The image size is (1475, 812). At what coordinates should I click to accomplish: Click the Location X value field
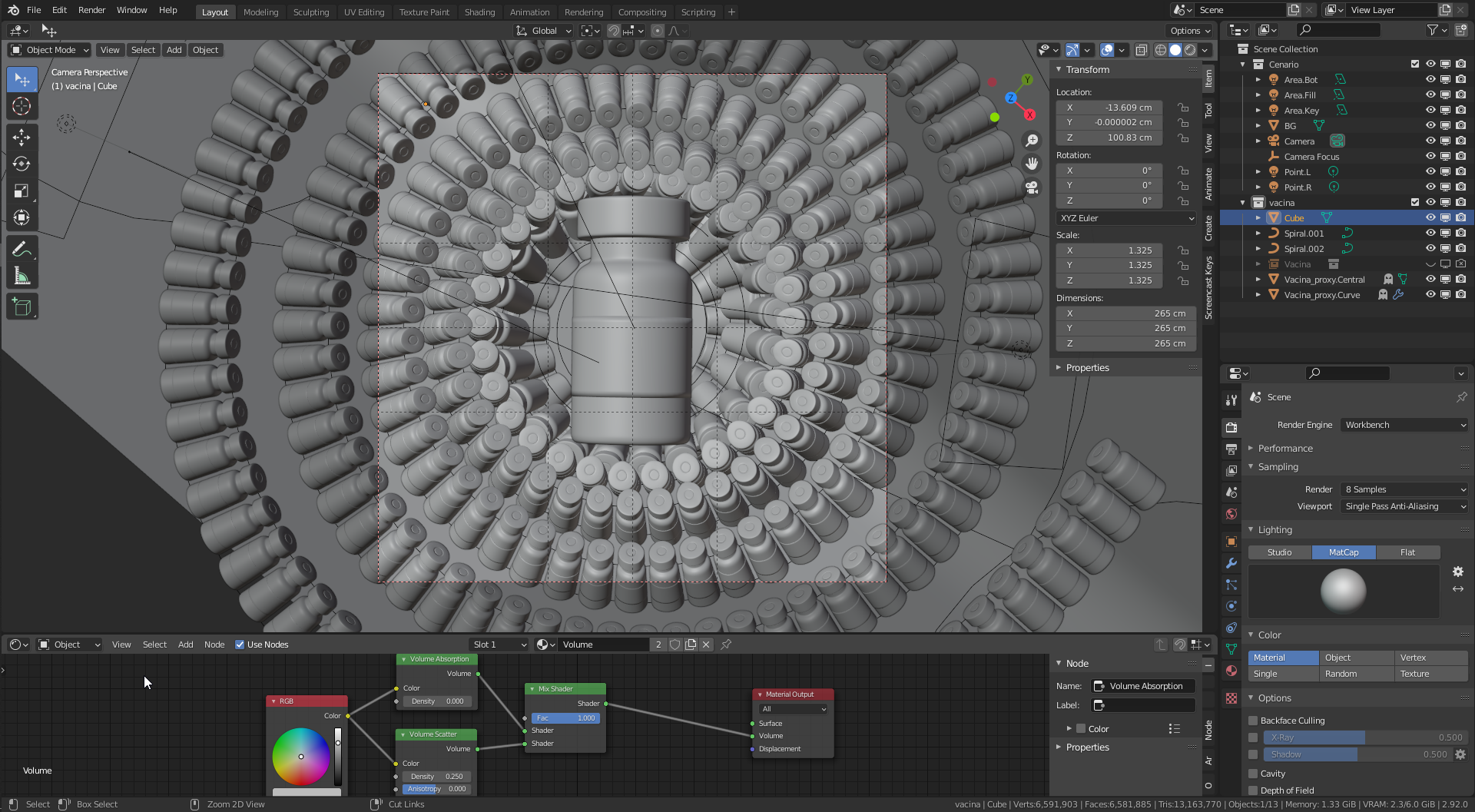click(x=1109, y=108)
